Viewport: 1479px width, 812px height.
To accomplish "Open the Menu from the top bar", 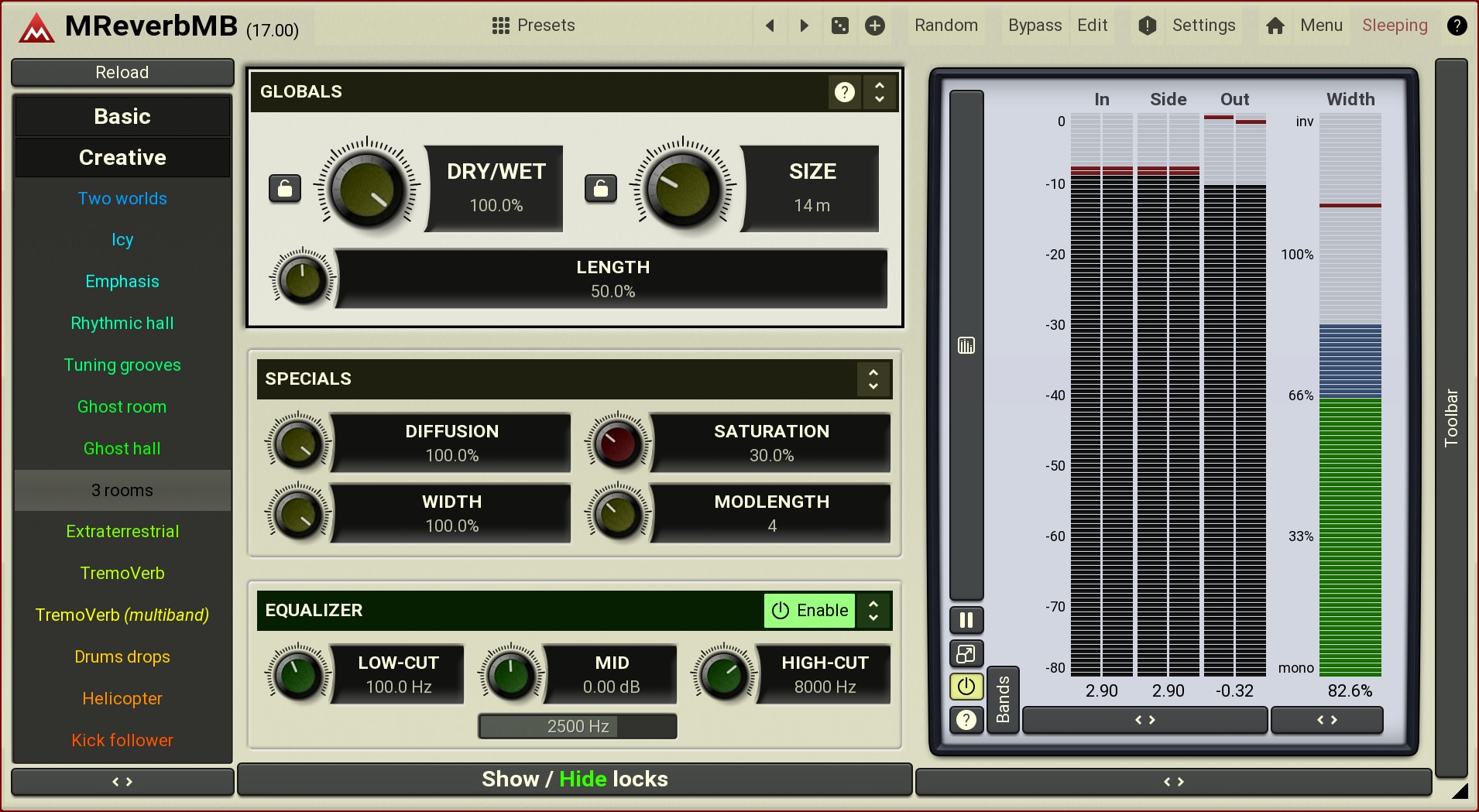I will click(1321, 26).
